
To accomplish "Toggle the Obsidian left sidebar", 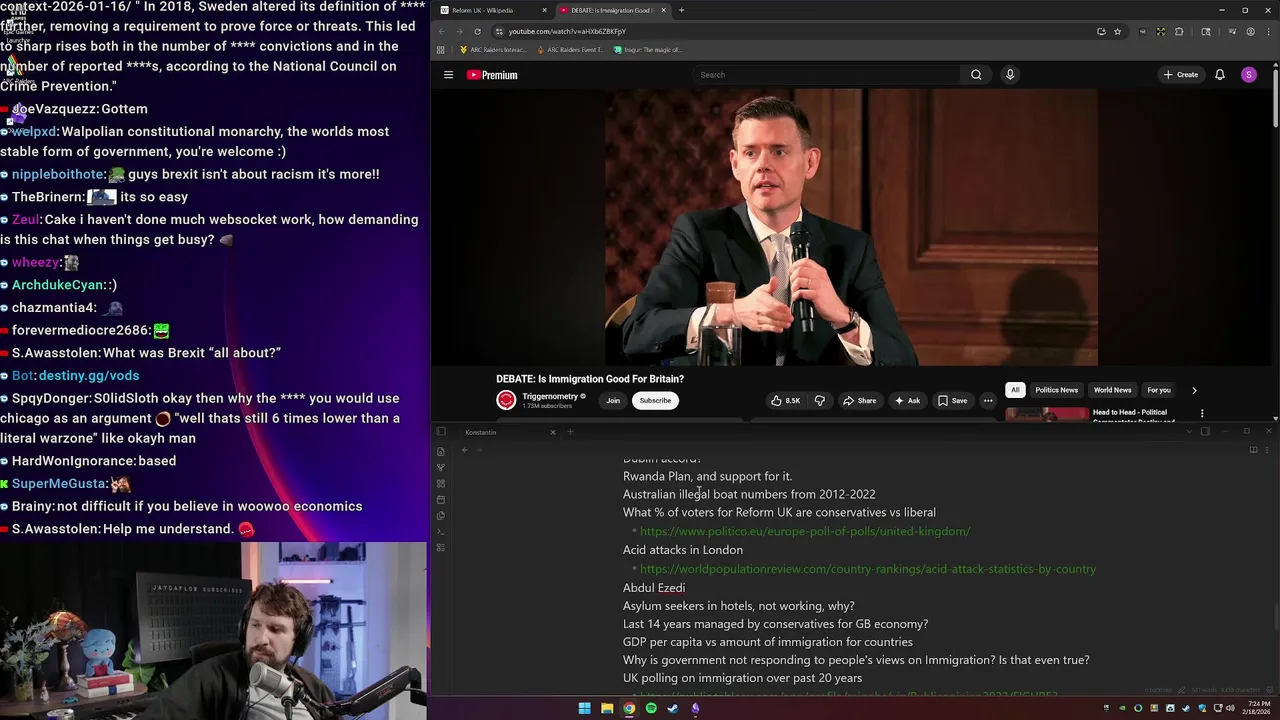I will coord(441,432).
